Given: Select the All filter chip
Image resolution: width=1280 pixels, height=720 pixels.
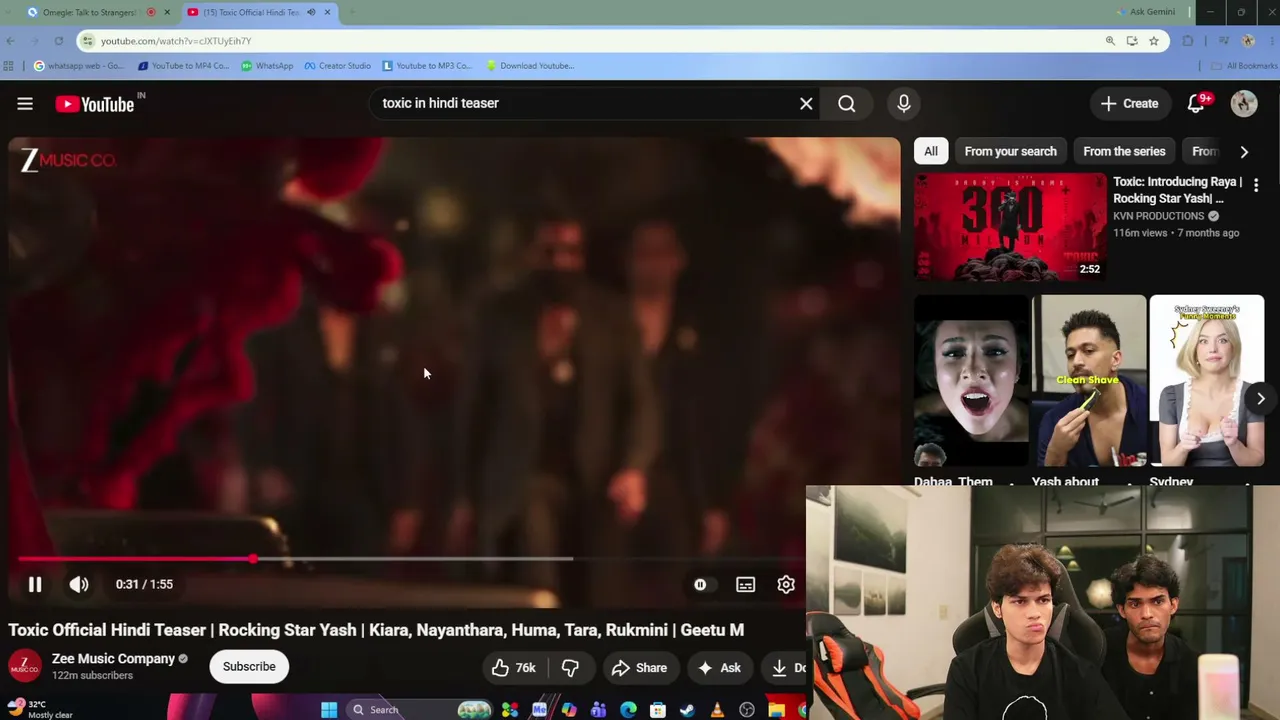Looking at the screenshot, I should [931, 152].
